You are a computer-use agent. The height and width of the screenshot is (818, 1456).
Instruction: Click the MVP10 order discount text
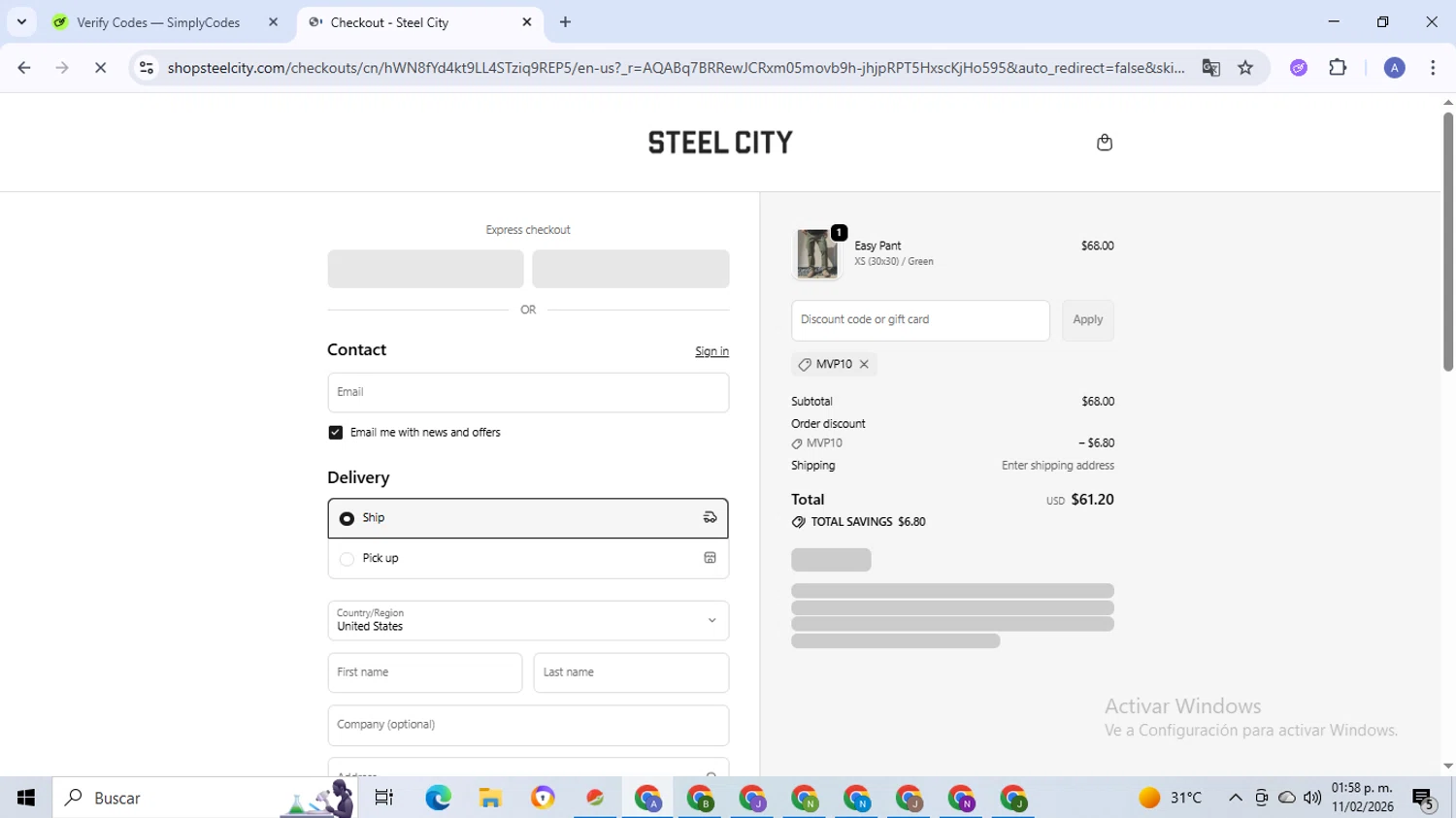point(824,443)
